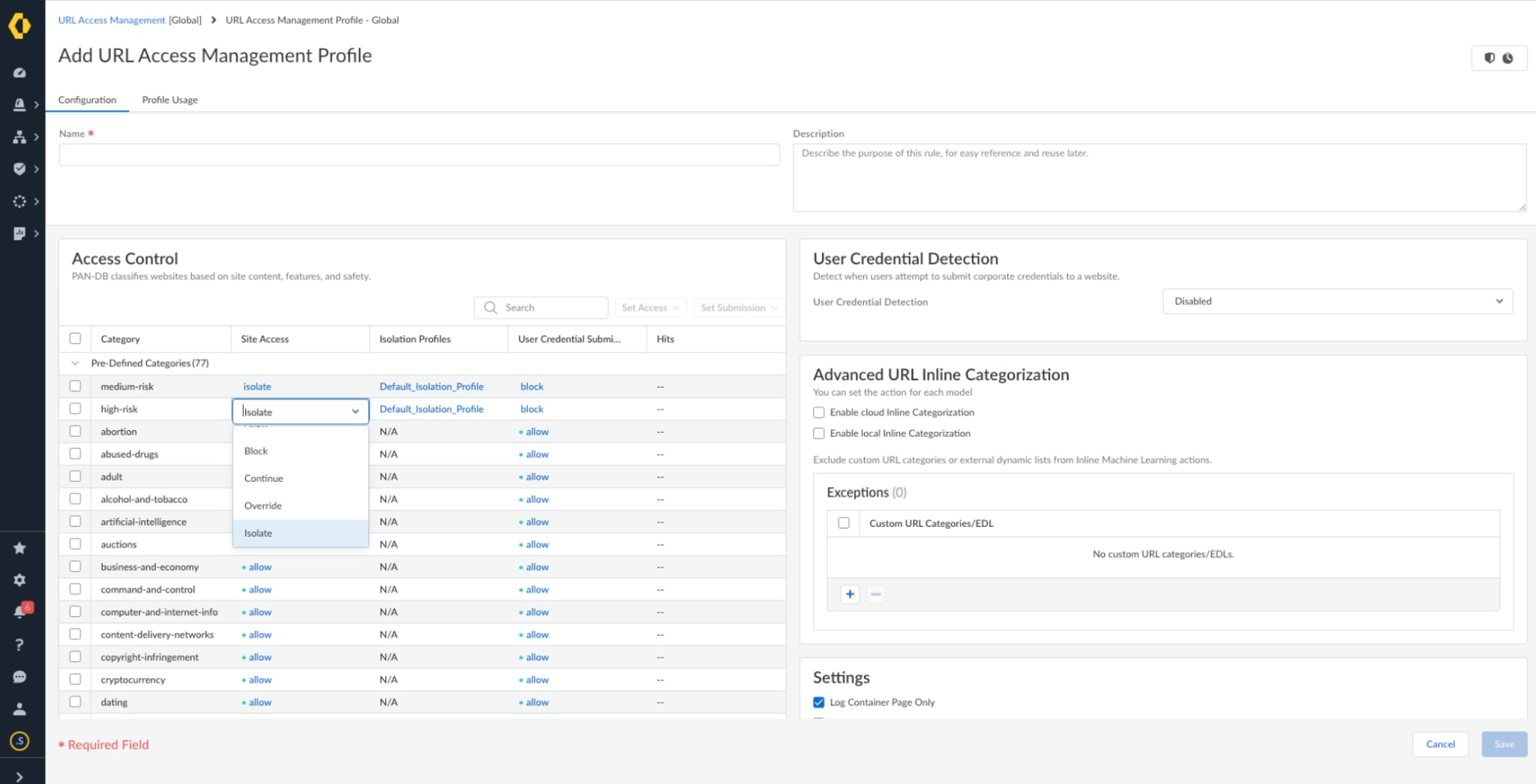Click high-risk block credential submission link
Viewport: 1536px width, 784px height.
532,409
